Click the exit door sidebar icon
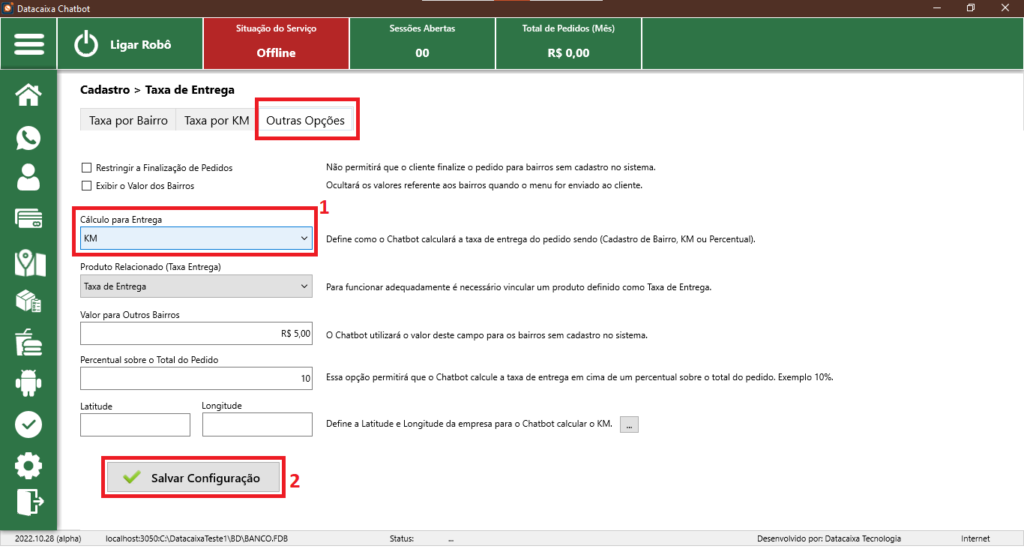The width and height of the screenshot is (1024, 549). 29,502
